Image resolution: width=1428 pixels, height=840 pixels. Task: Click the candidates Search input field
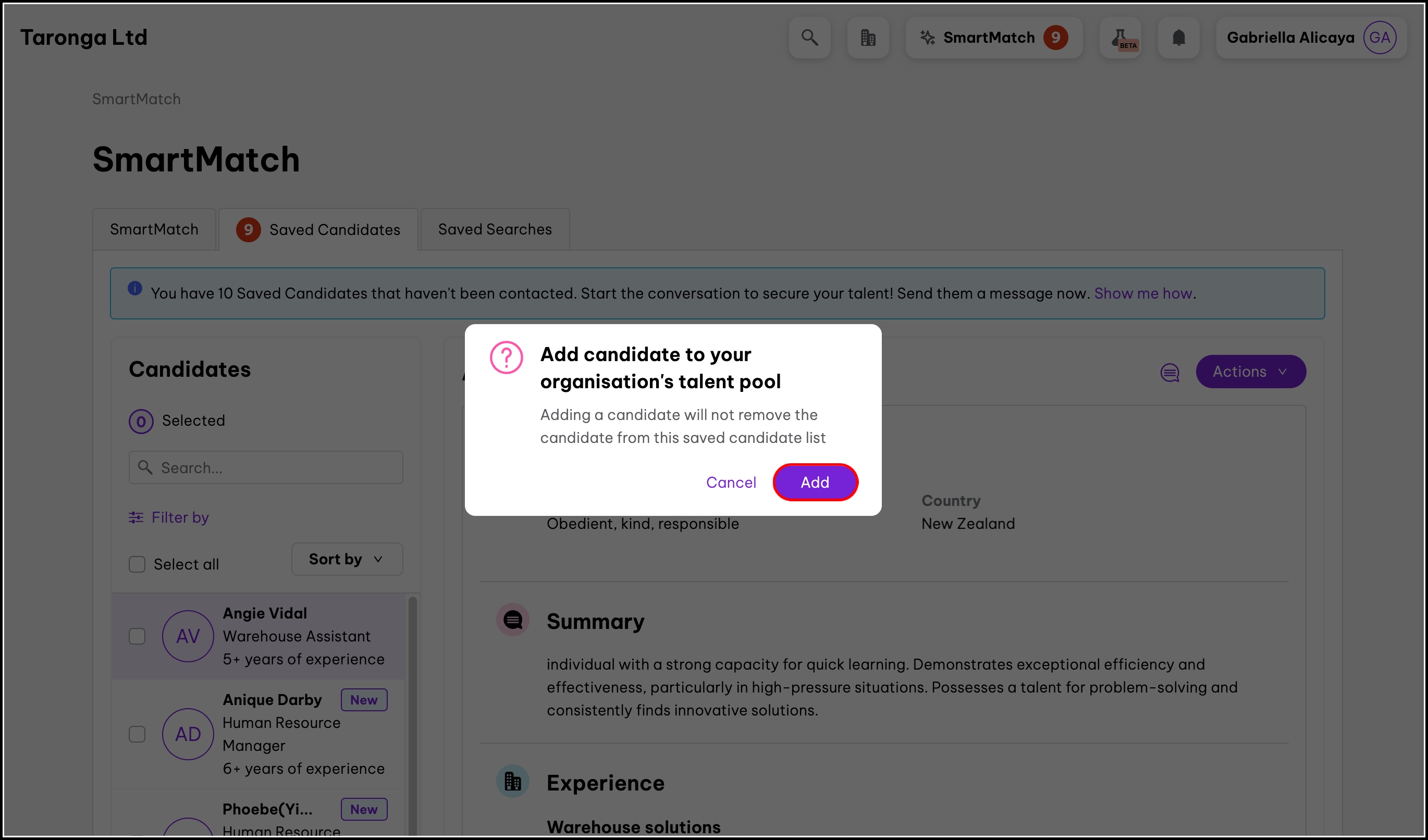[x=266, y=467]
